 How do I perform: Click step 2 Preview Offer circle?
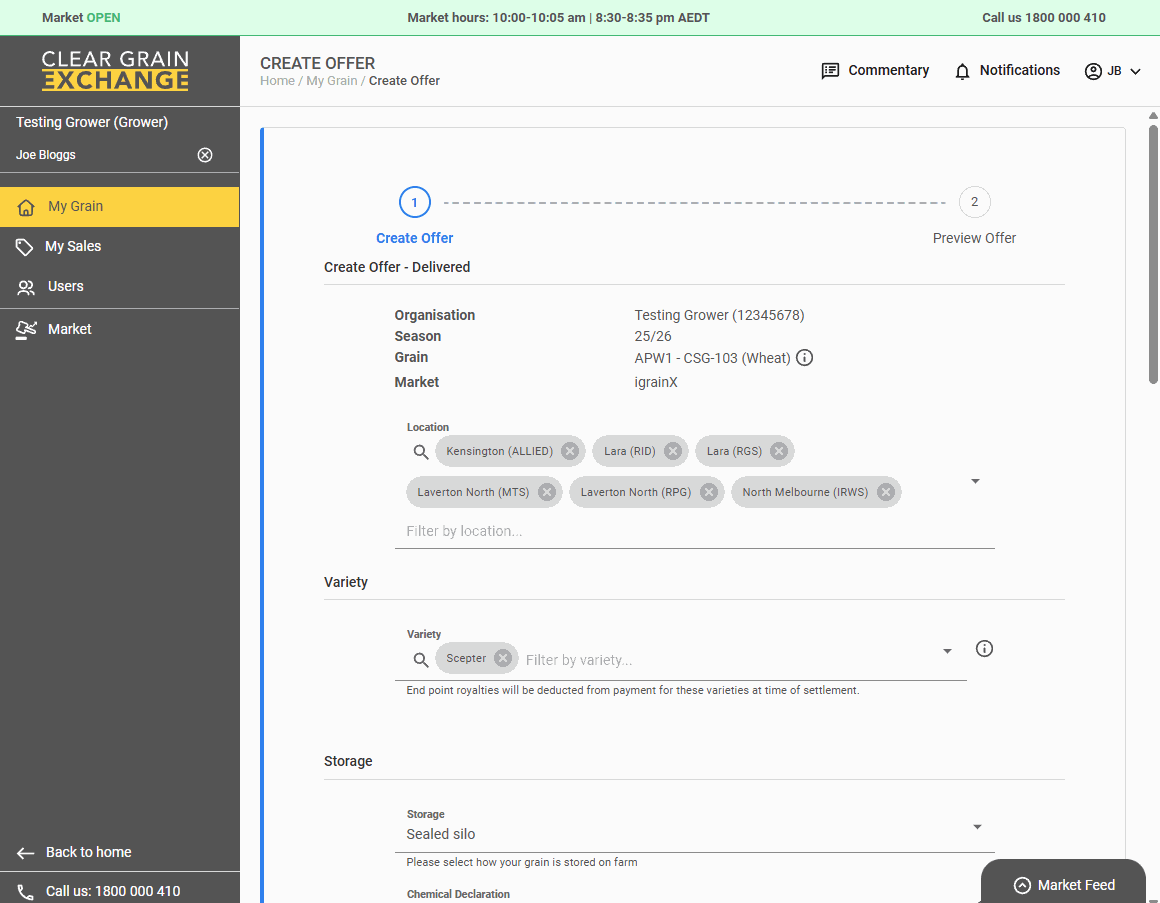974,202
